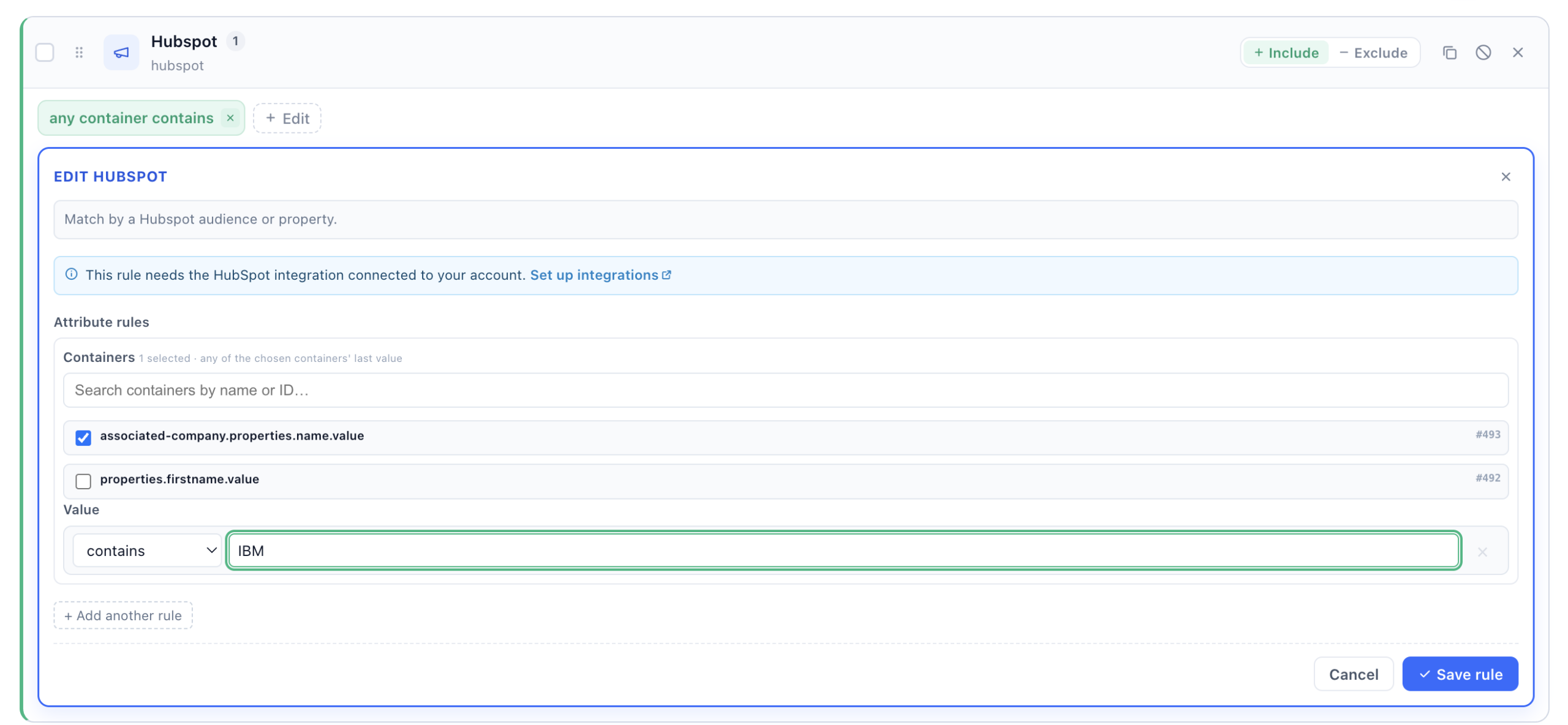Click the #492 container ID

pyautogui.click(x=1487, y=478)
